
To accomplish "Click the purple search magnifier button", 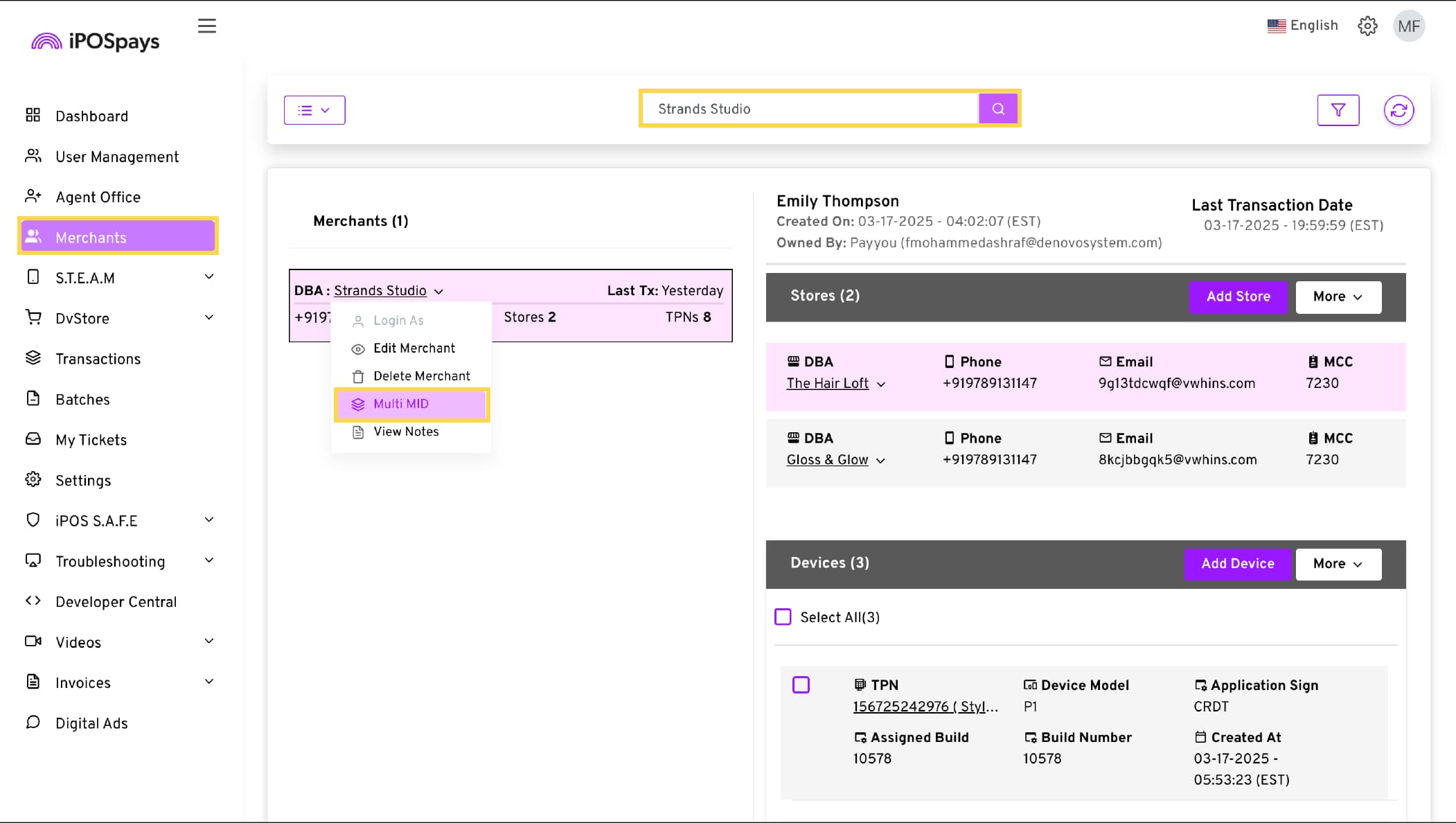I will (x=997, y=109).
